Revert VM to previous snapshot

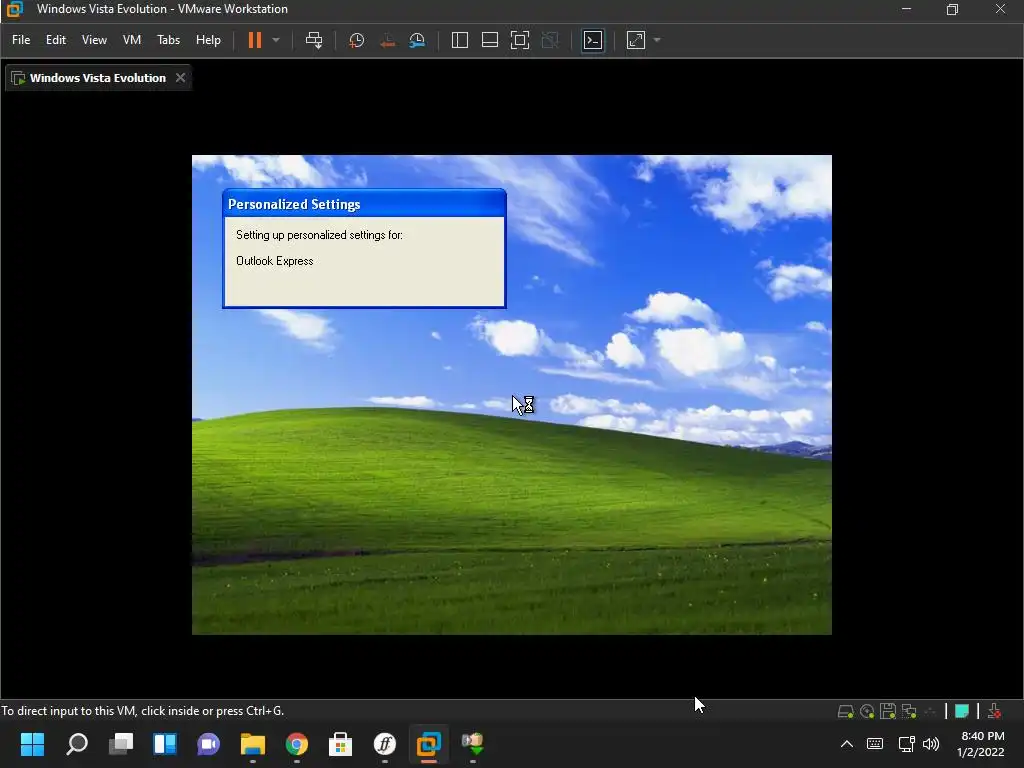pos(387,40)
